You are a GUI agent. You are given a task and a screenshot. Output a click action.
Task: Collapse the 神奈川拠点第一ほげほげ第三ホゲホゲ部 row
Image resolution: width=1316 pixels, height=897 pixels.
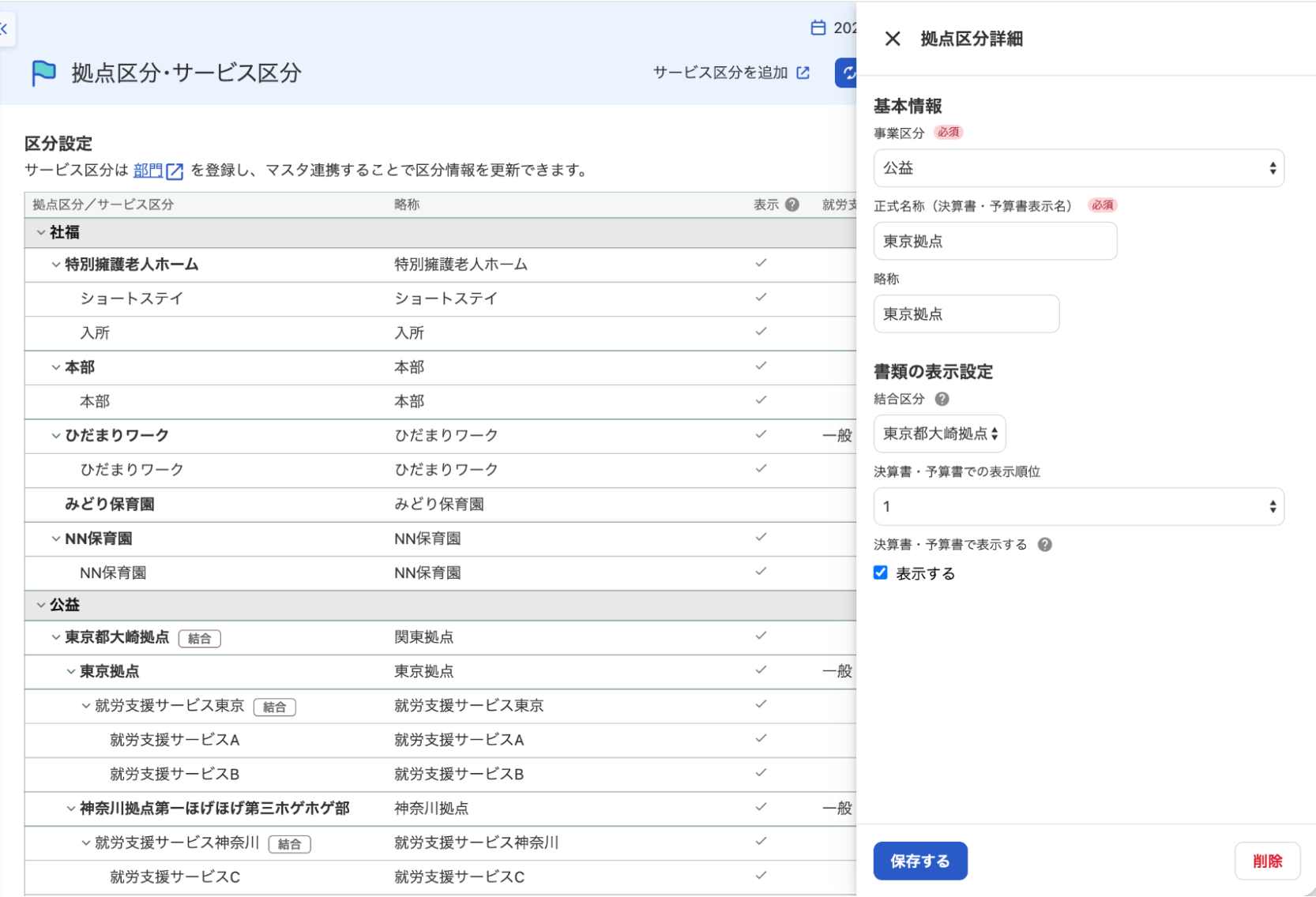(71, 808)
